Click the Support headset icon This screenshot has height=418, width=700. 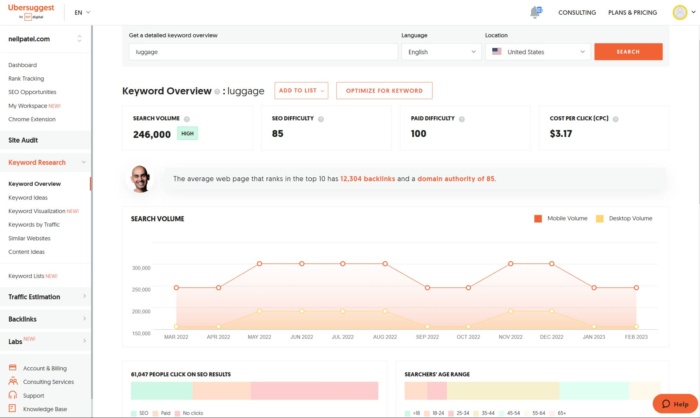tap(12, 395)
